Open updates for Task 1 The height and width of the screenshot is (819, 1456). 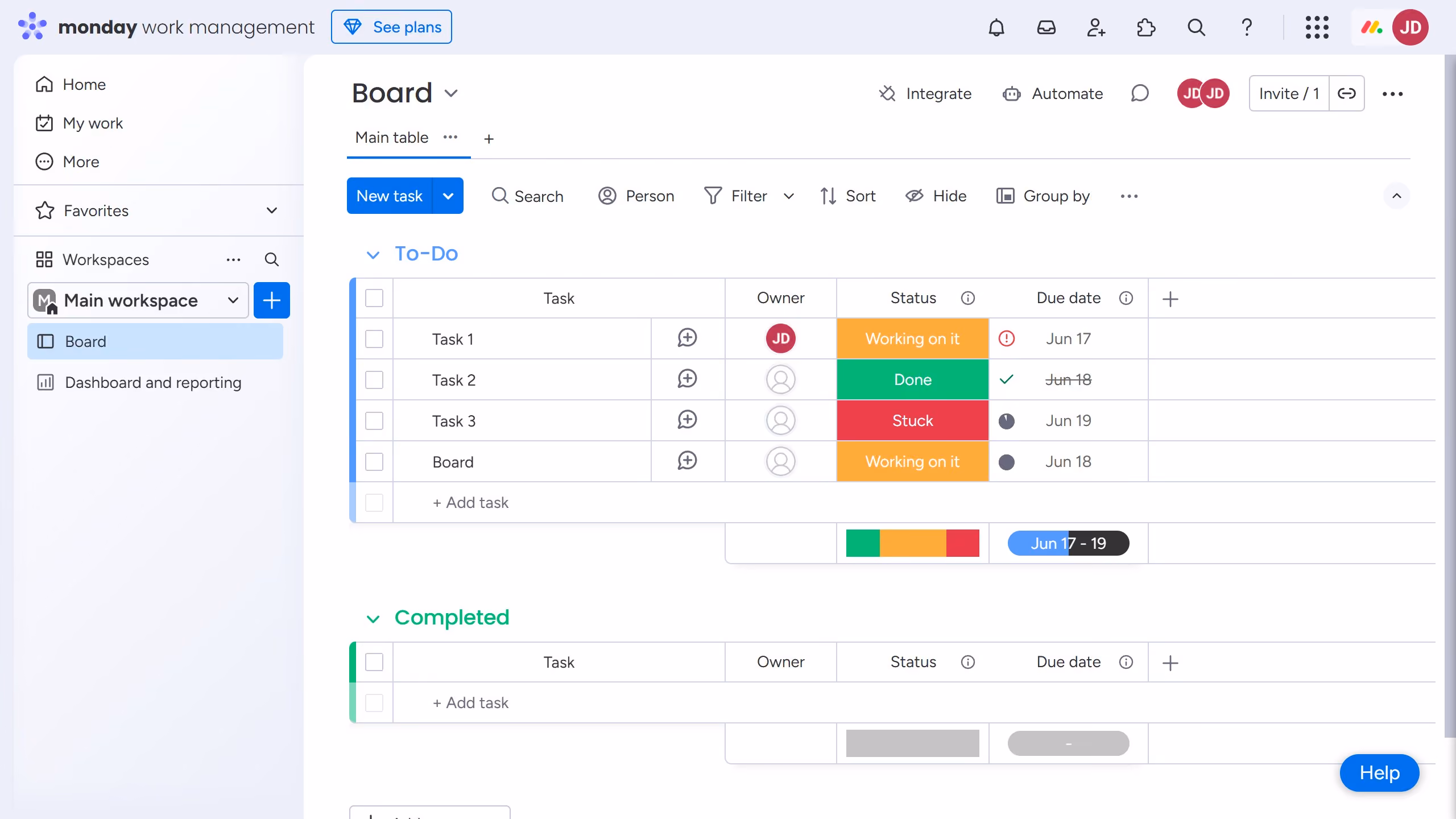point(687,338)
